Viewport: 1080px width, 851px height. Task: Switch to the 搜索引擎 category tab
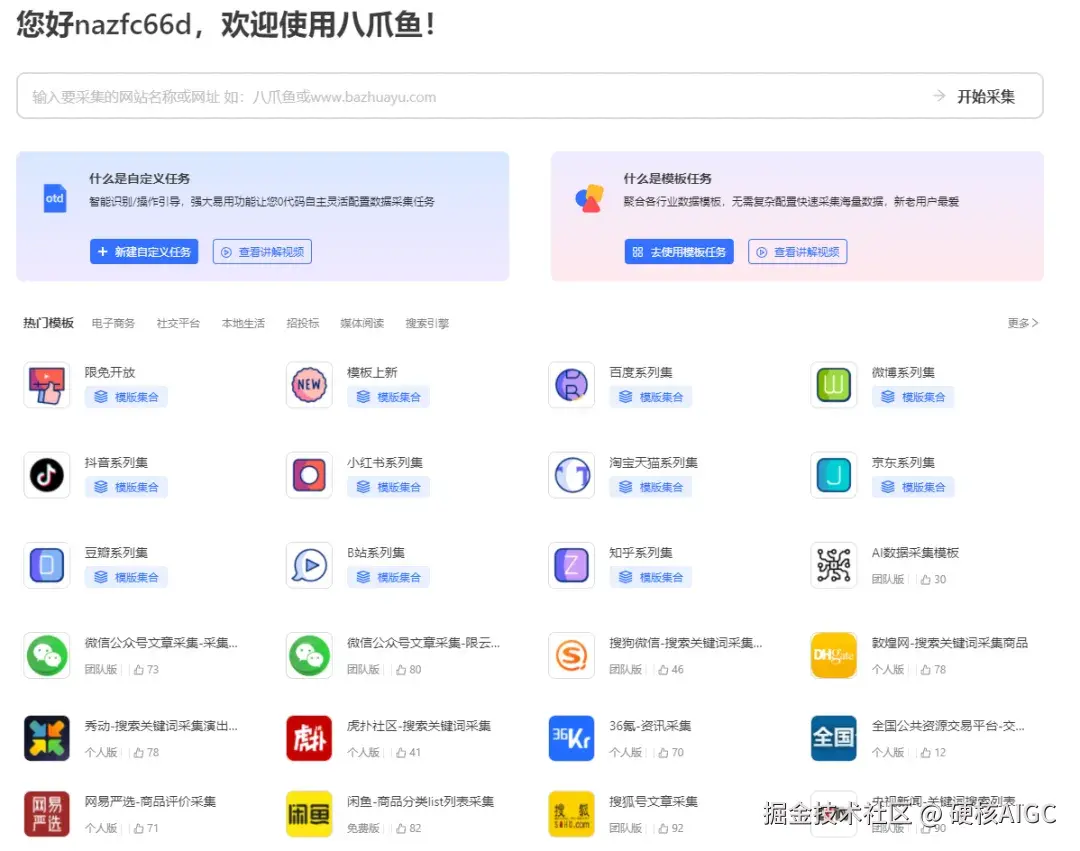tap(427, 322)
